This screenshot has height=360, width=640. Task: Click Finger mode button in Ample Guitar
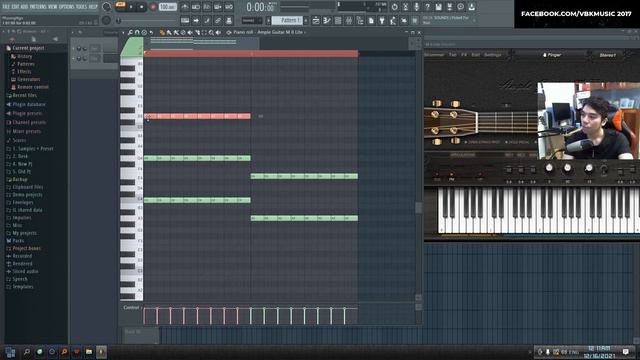click(x=552, y=55)
